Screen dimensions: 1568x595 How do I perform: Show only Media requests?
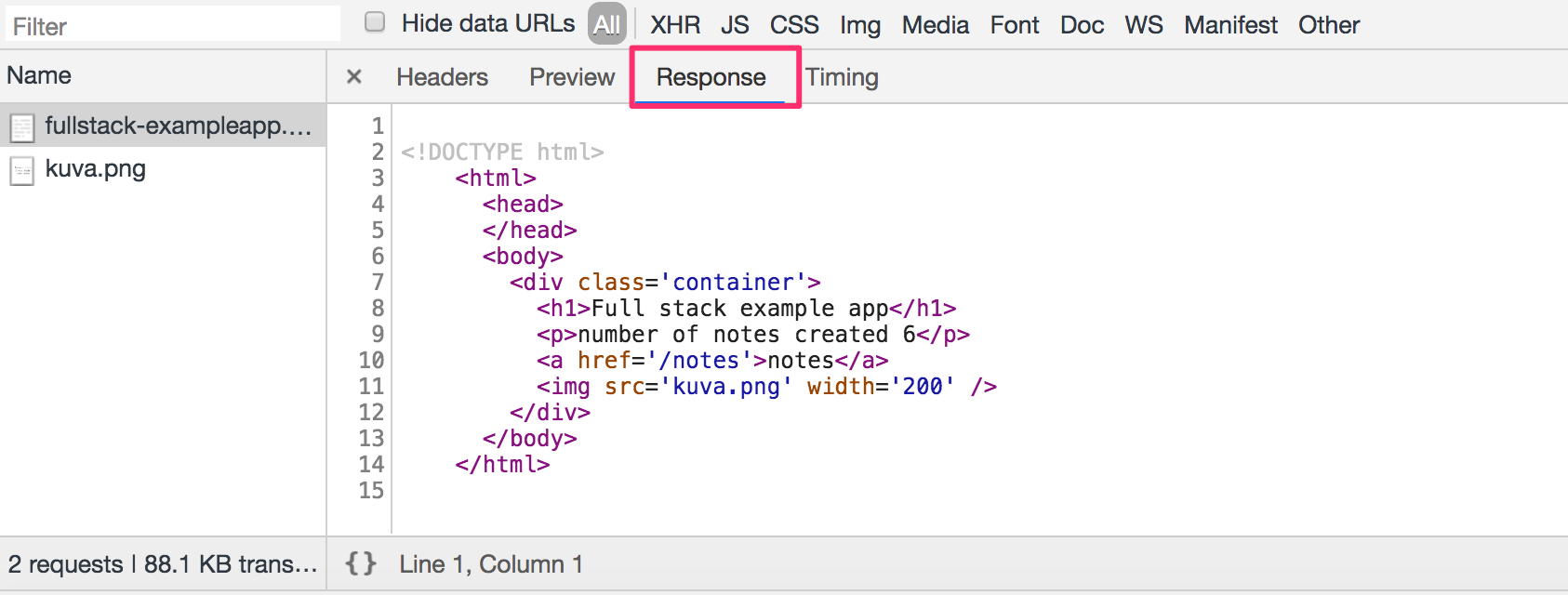tap(936, 25)
